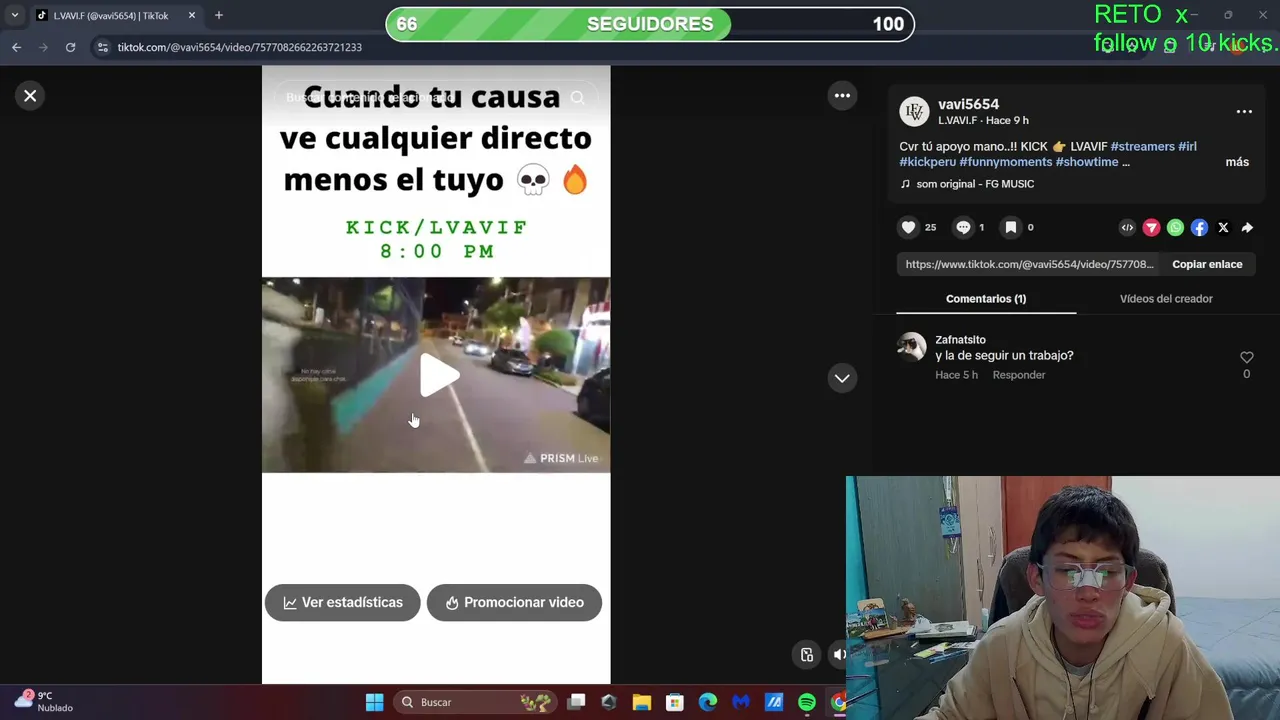This screenshot has height=720, width=1280.
Task: Open the video more options menu
Action: [x=842, y=96]
